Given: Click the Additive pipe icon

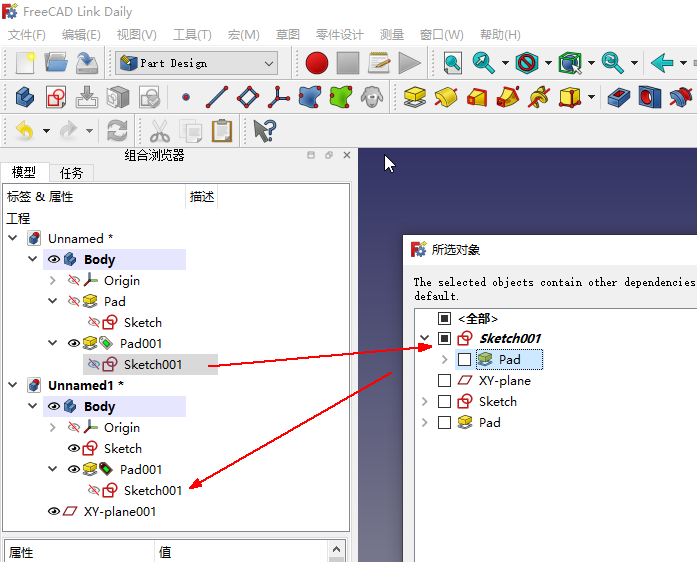Looking at the screenshot, I should (508, 97).
